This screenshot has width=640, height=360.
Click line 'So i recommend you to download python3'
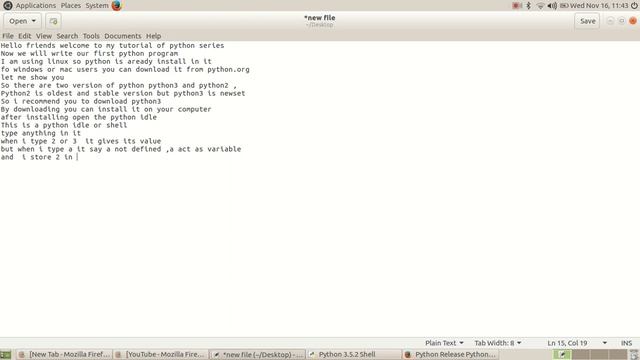(x=81, y=101)
